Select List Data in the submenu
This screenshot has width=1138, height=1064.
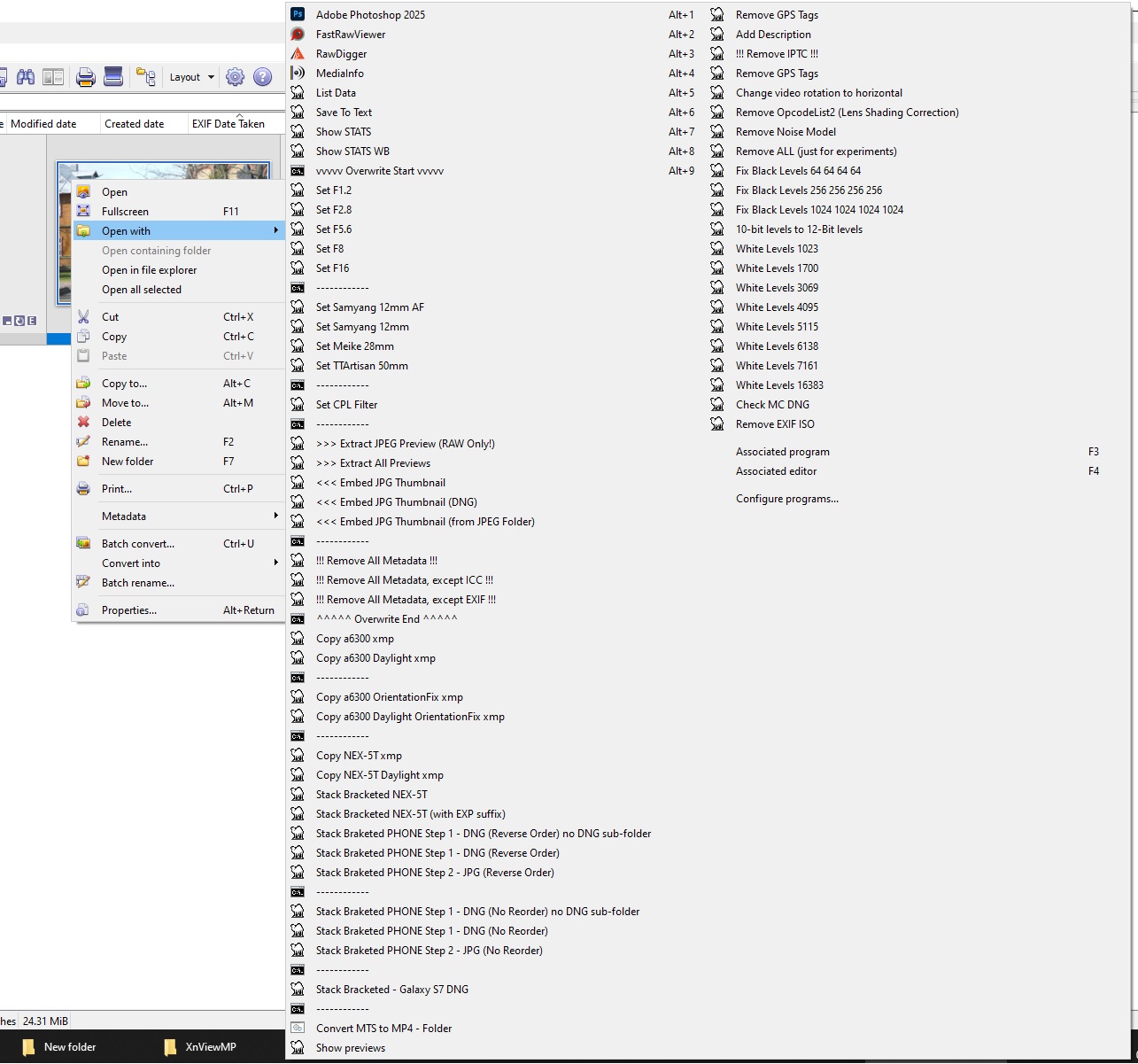(494, 92)
